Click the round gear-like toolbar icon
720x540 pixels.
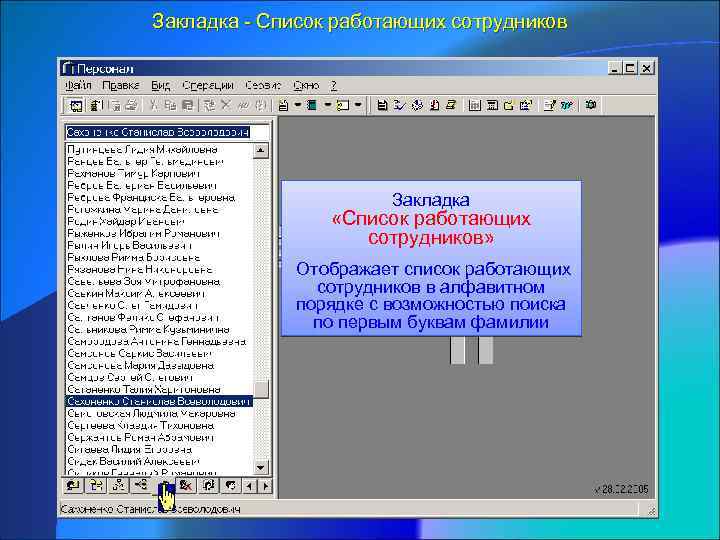click(x=417, y=106)
